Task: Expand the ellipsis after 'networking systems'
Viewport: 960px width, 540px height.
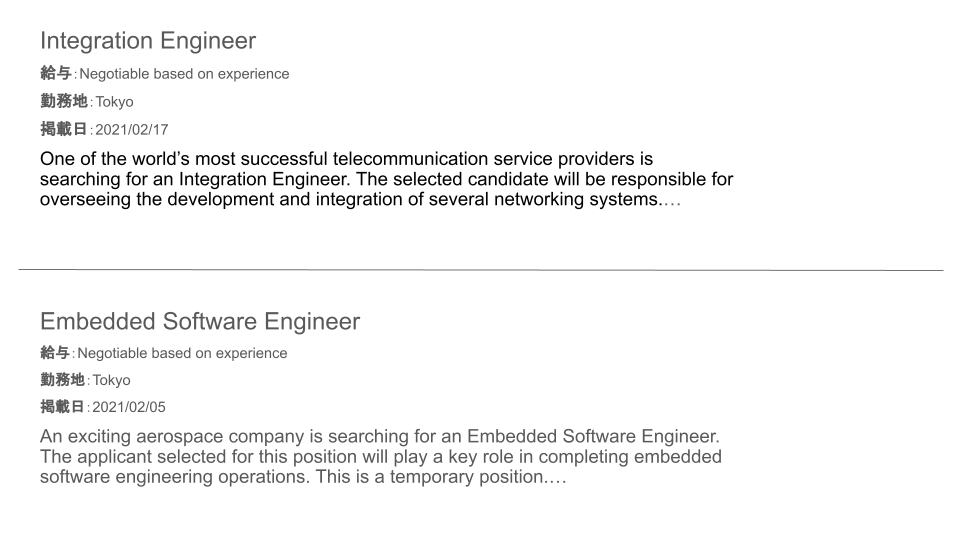Action: tap(672, 202)
